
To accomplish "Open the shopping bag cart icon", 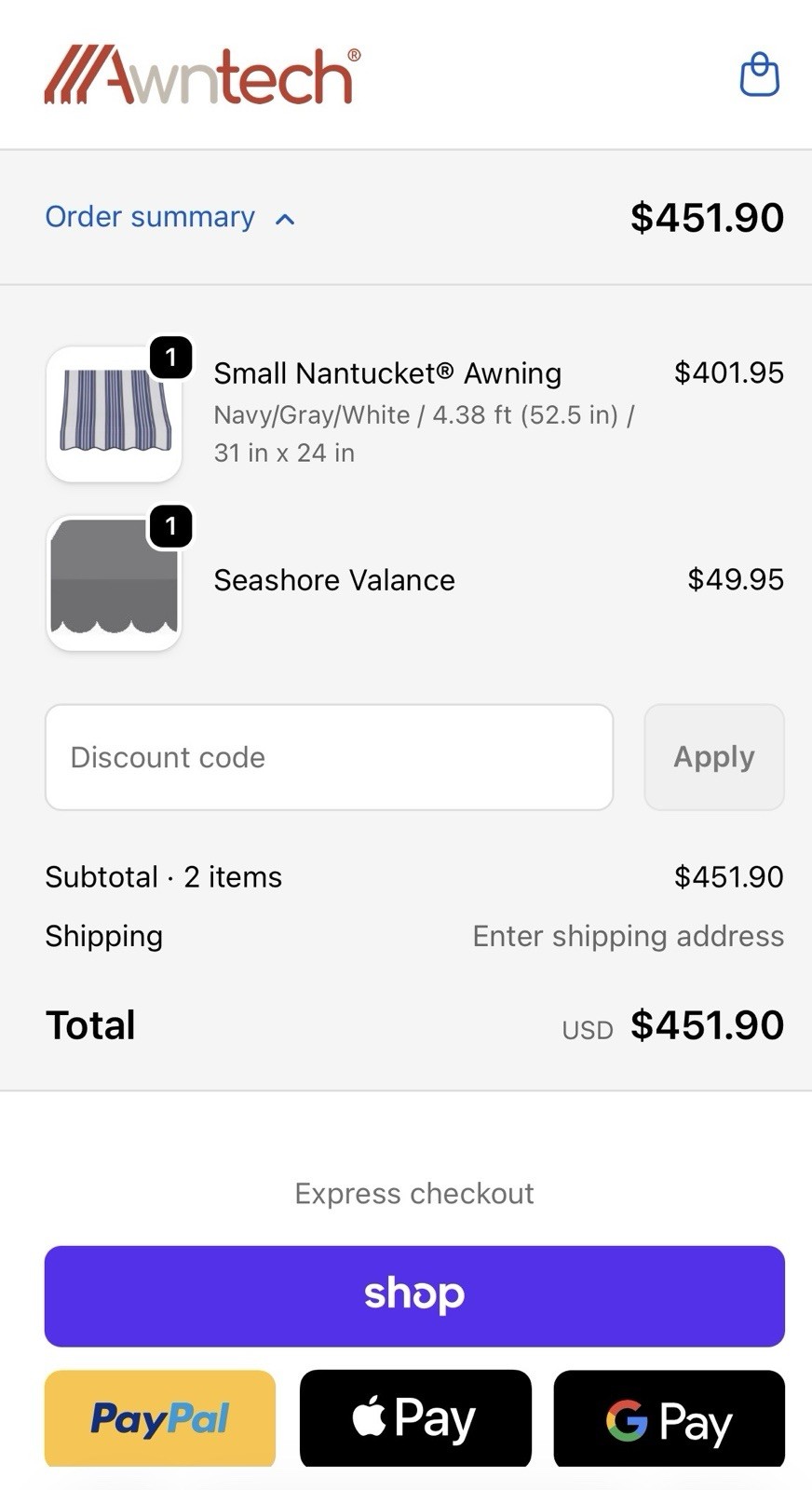I will click(x=759, y=74).
